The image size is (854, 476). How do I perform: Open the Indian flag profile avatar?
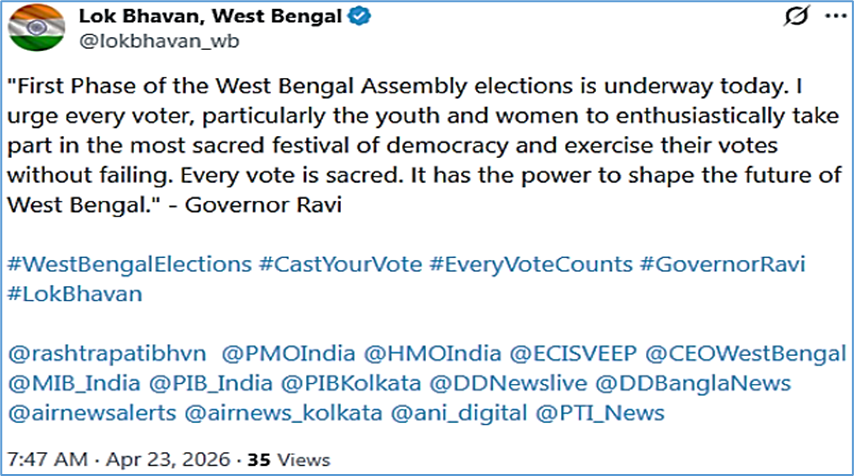tap(35, 30)
